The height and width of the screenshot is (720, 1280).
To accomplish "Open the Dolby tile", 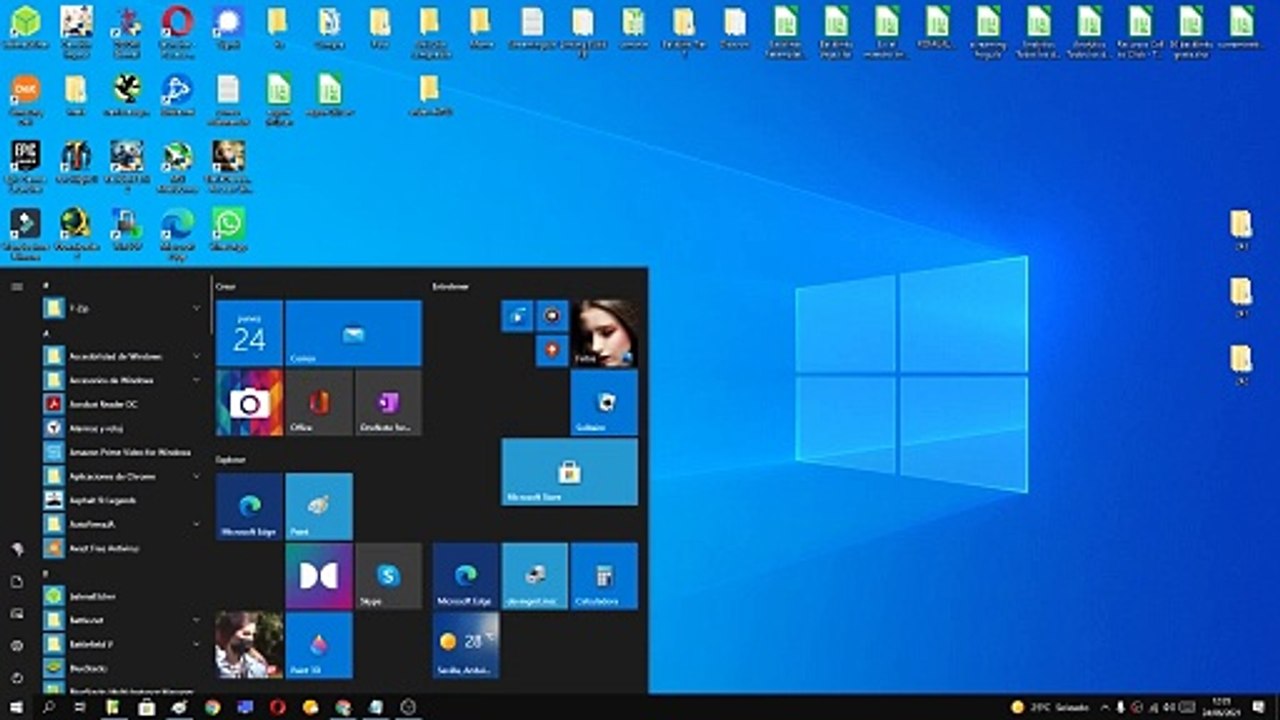I will [319, 576].
